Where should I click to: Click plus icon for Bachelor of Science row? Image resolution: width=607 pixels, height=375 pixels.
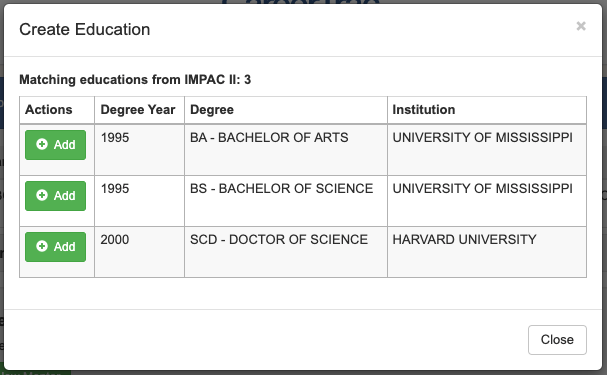coord(42,195)
